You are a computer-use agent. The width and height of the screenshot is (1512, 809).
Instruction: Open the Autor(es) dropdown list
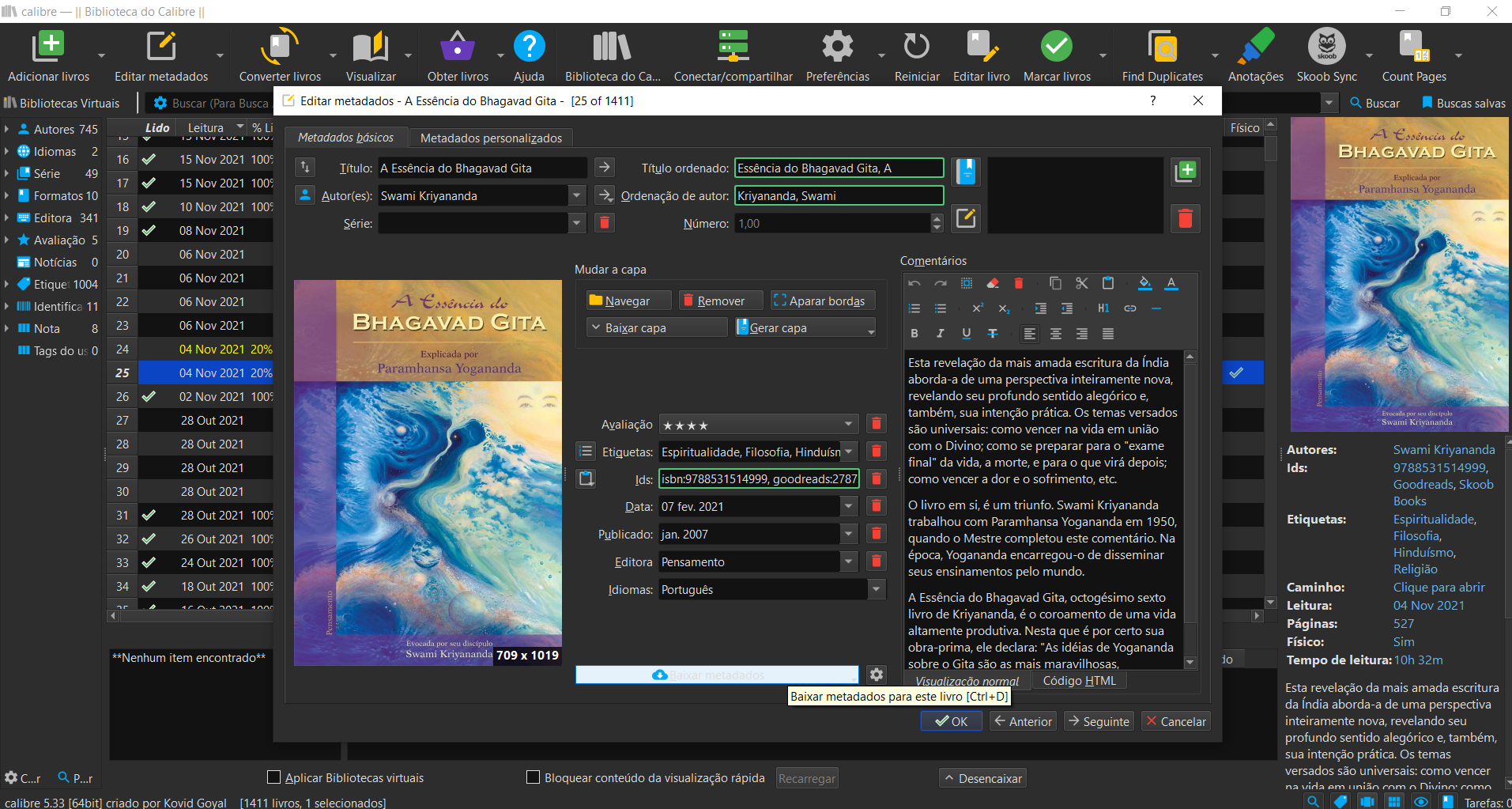[577, 195]
